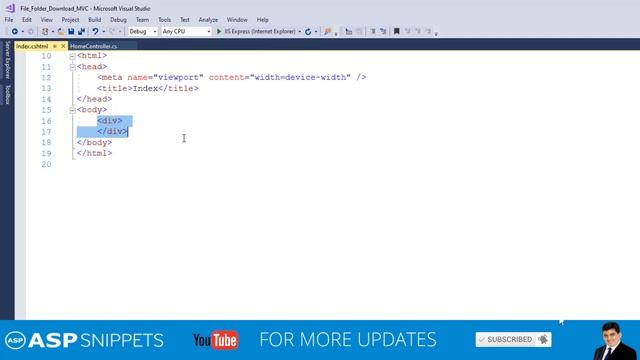This screenshot has height=360, width=640.
Task: Click the Uncomment lines icon
Action: click(x=383, y=31)
